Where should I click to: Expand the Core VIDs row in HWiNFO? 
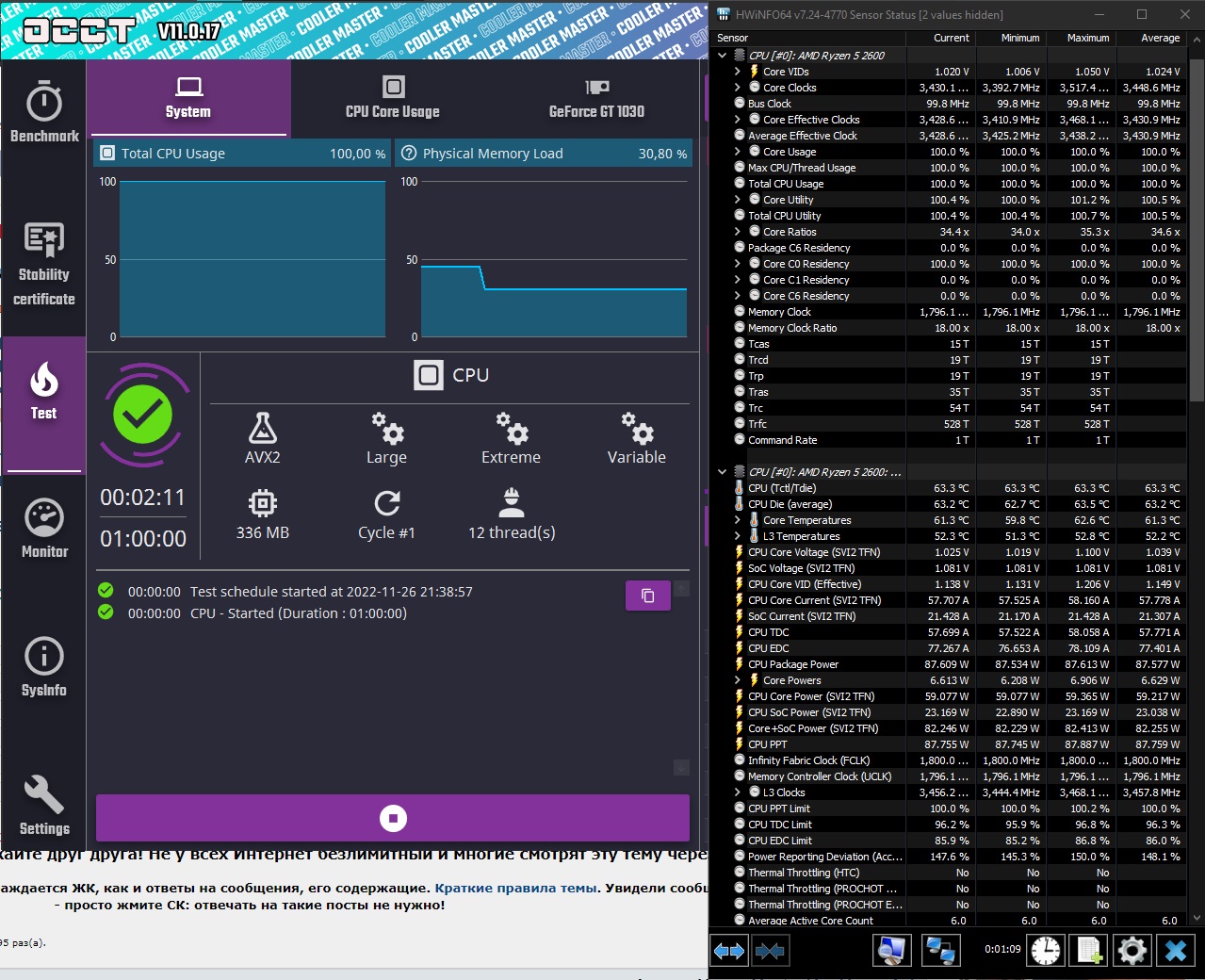pyautogui.click(x=738, y=72)
